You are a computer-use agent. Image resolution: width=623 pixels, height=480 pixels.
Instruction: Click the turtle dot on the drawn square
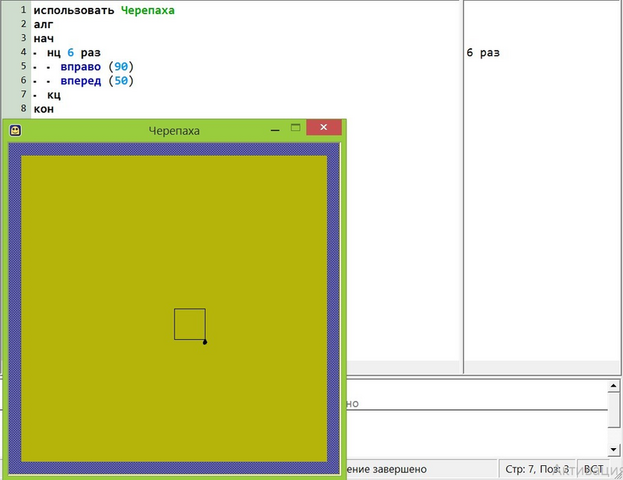pyautogui.click(x=205, y=342)
